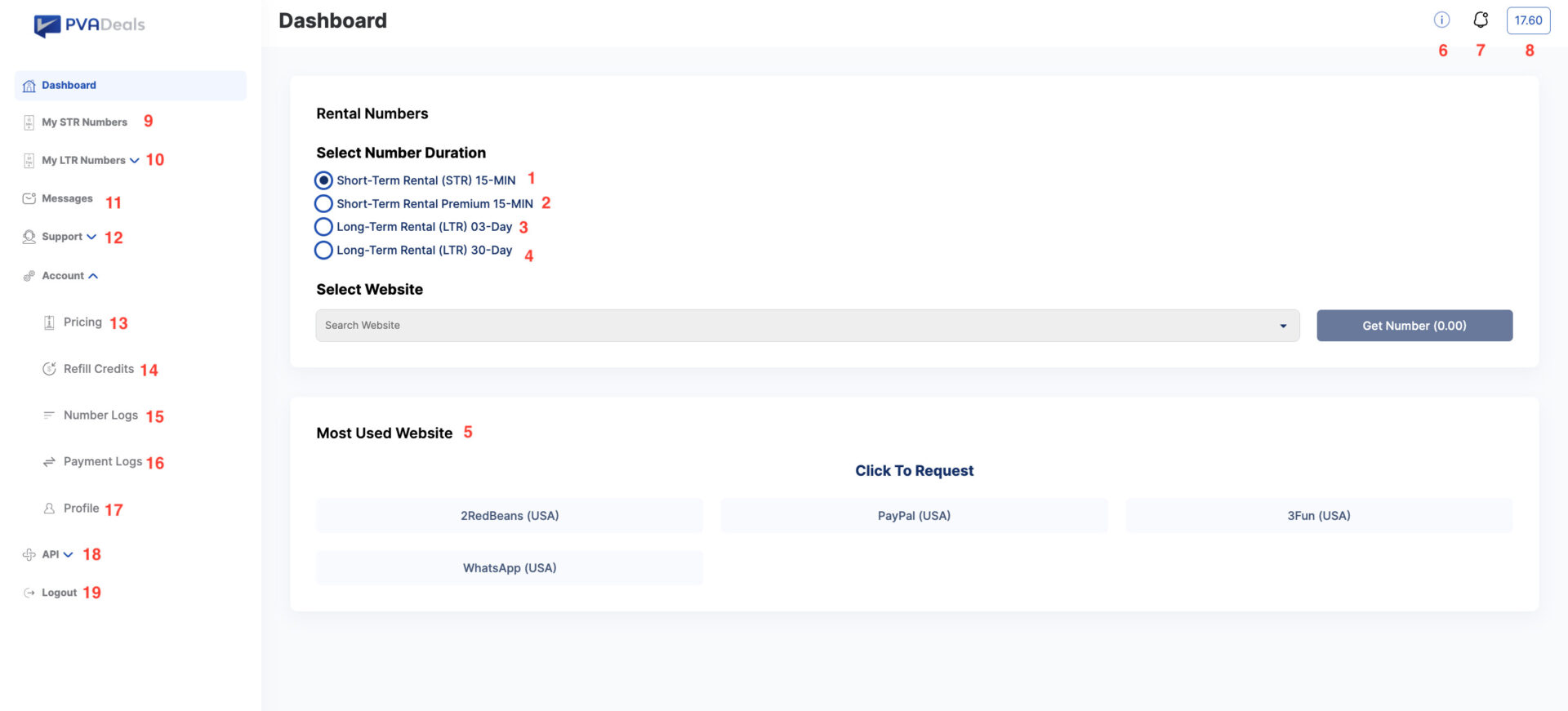Click the info circle icon in header
The image size is (1568, 711).
(x=1441, y=20)
